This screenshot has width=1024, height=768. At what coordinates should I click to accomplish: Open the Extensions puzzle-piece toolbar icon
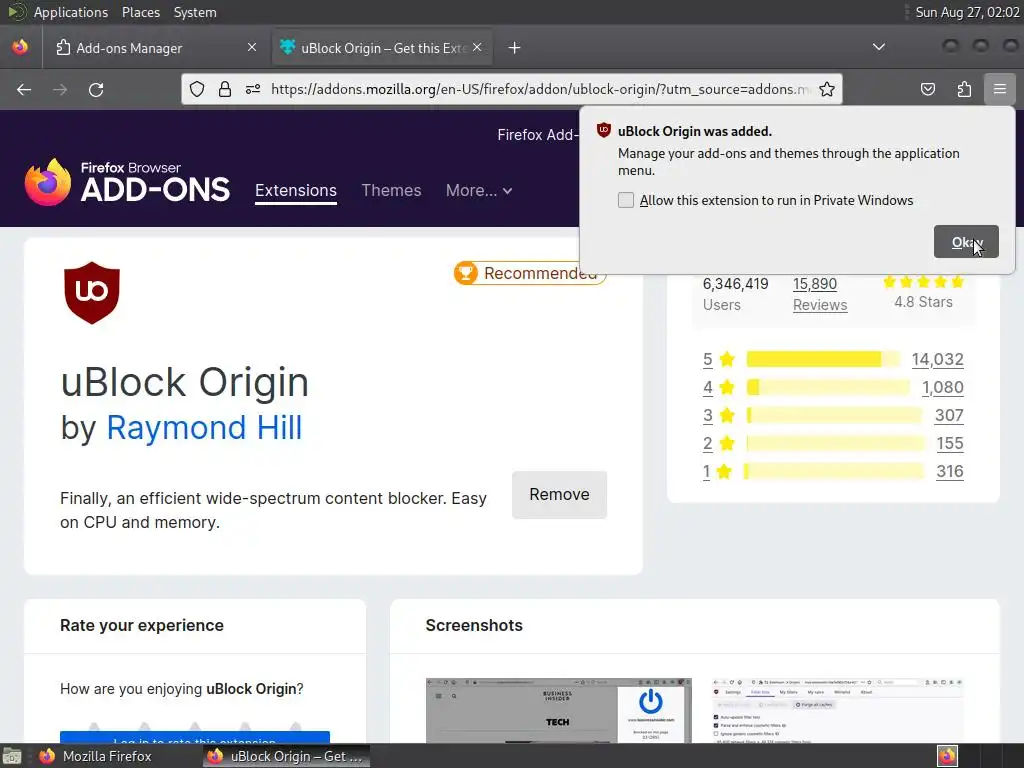964,89
